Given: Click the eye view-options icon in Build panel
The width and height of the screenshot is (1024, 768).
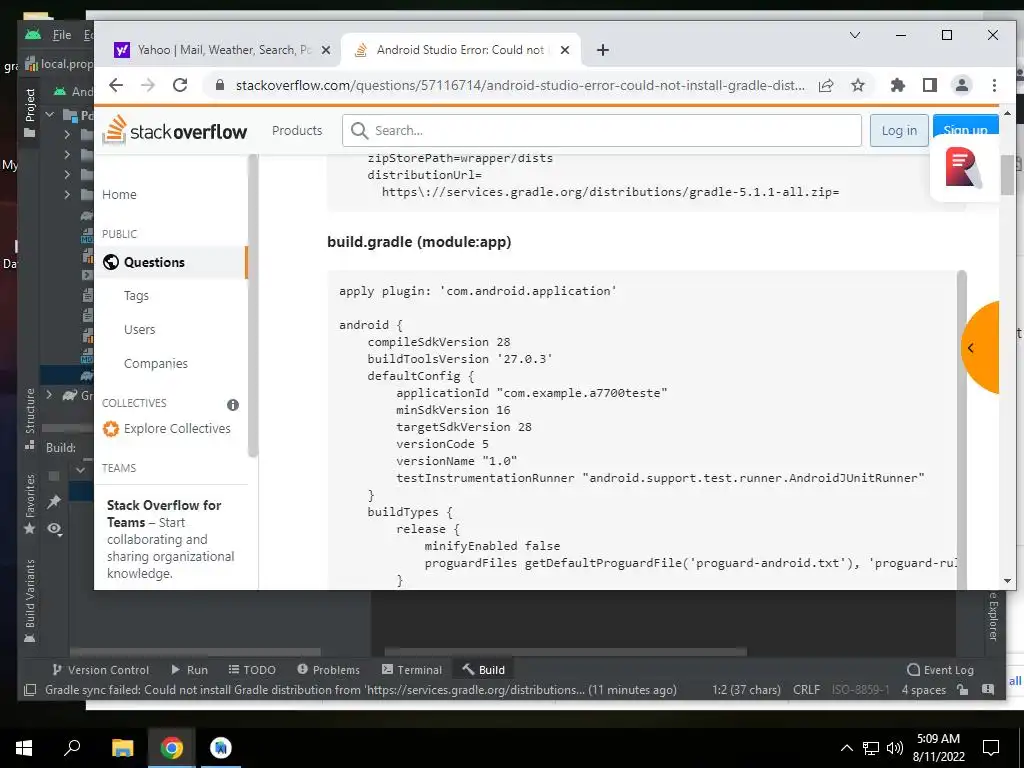Looking at the screenshot, I should coord(54,529).
